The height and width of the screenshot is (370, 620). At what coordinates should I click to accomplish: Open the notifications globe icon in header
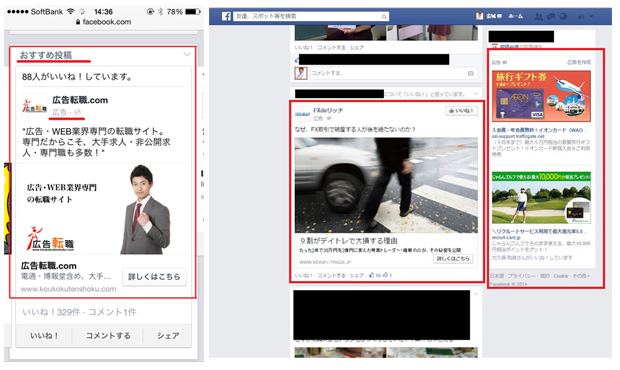click(563, 17)
